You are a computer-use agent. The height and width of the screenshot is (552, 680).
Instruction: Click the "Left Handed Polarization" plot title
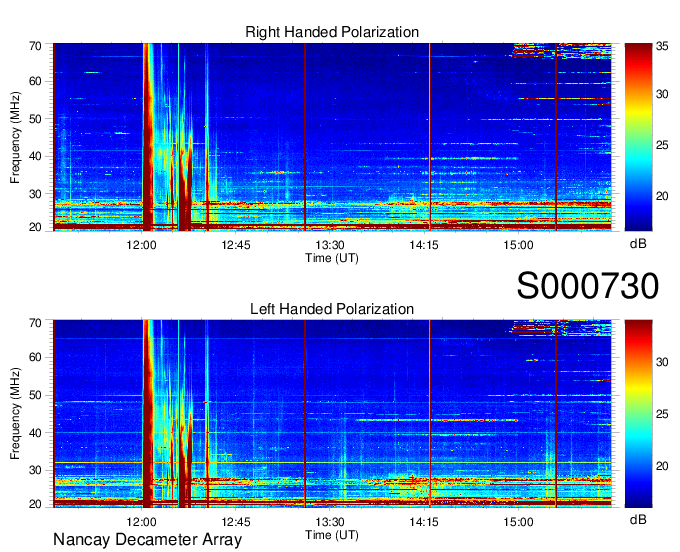point(332,309)
